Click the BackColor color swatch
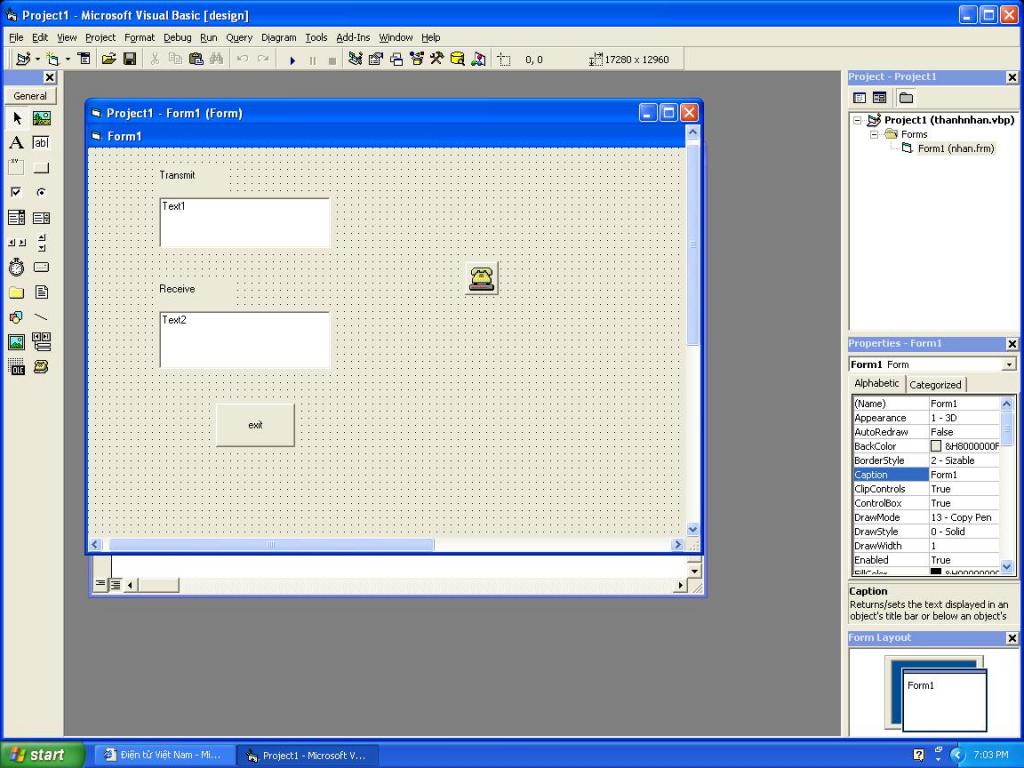This screenshot has width=1024, height=768. [936, 446]
